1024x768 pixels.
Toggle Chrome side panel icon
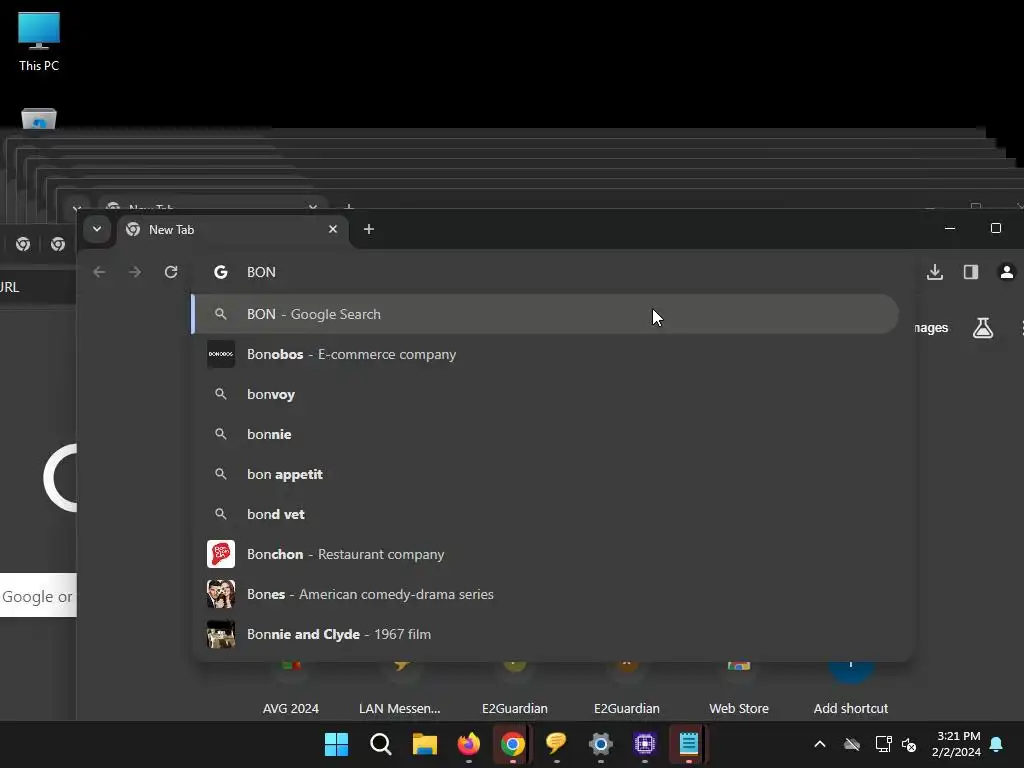pyautogui.click(x=970, y=272)
